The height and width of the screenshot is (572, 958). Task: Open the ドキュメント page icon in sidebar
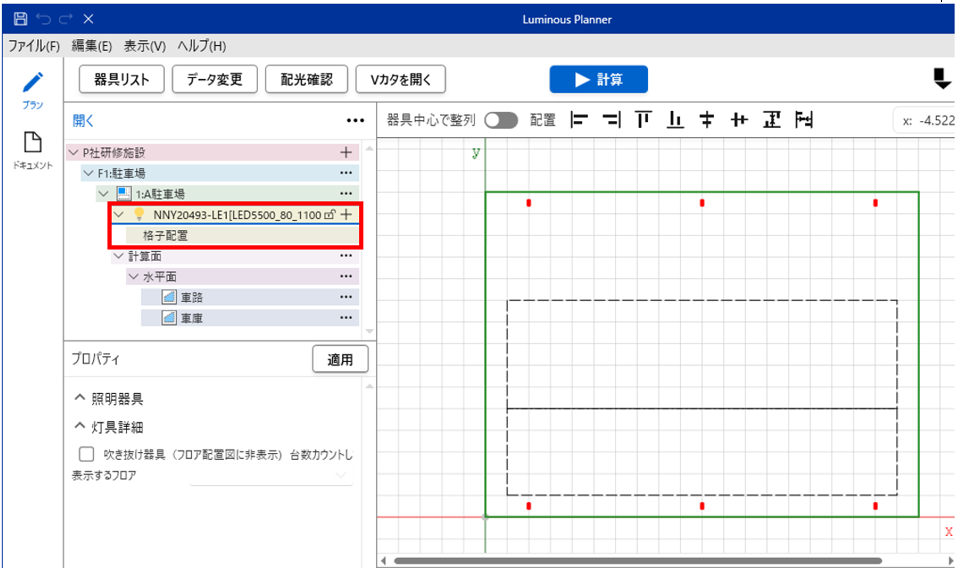[x=33, y=144]
